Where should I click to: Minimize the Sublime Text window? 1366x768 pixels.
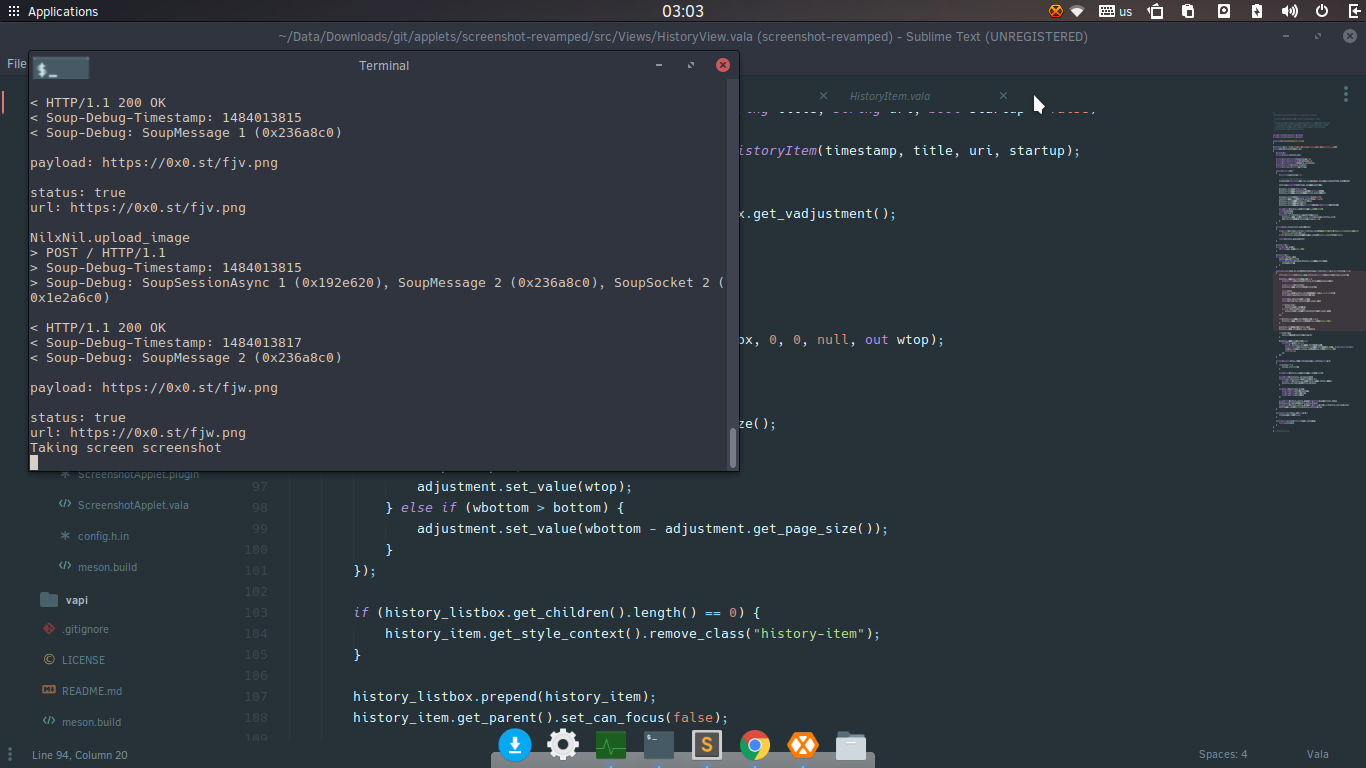[x=1286, y=36]
